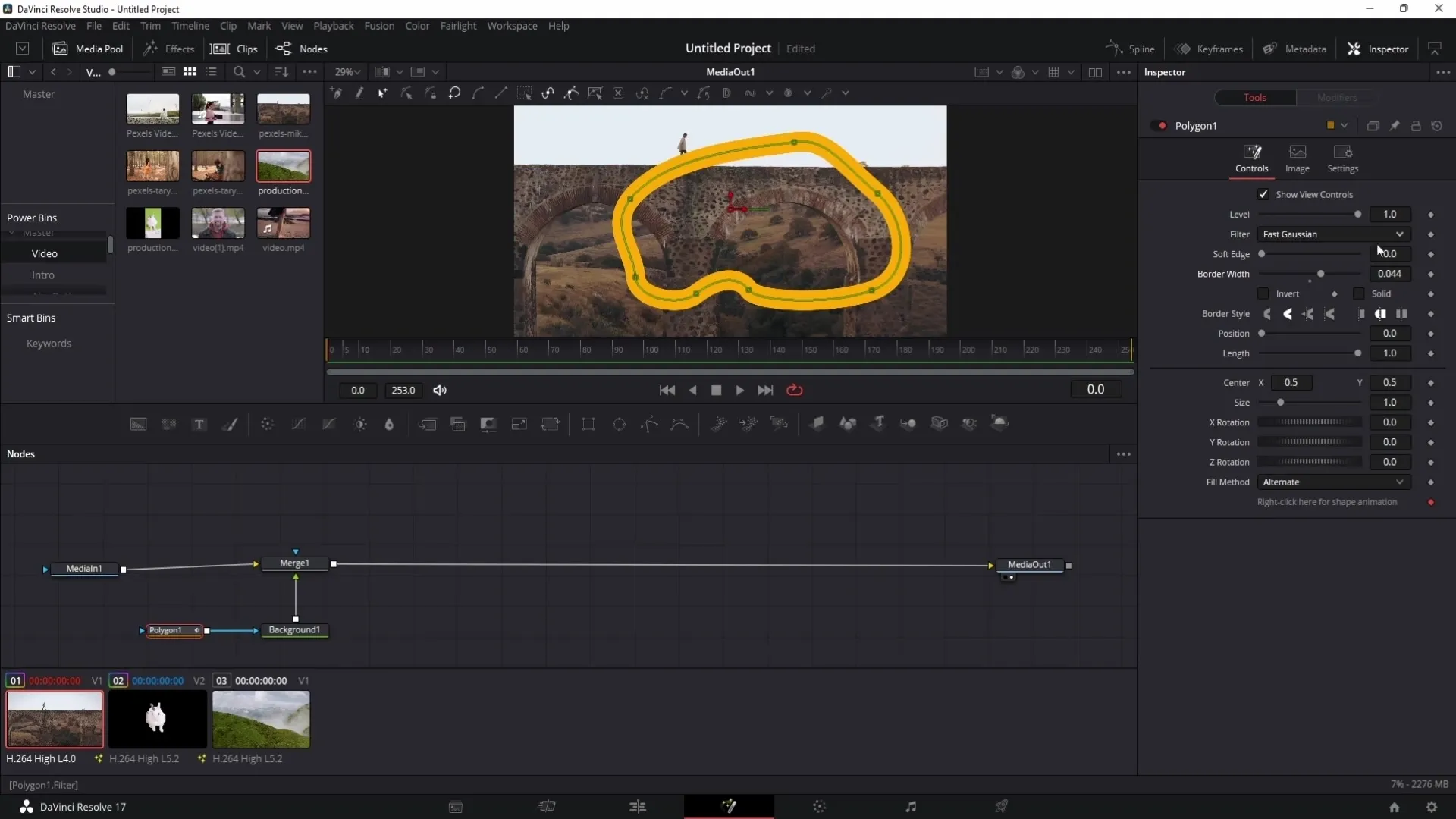Add a Paint tool from toolbar

pos(230,424)
